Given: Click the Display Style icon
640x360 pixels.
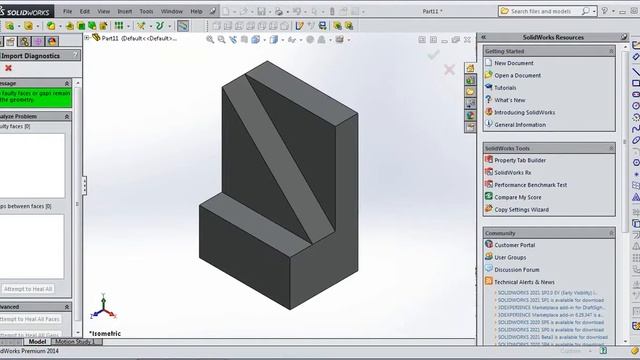Looking at the screenshot, I should pos(273,40).
